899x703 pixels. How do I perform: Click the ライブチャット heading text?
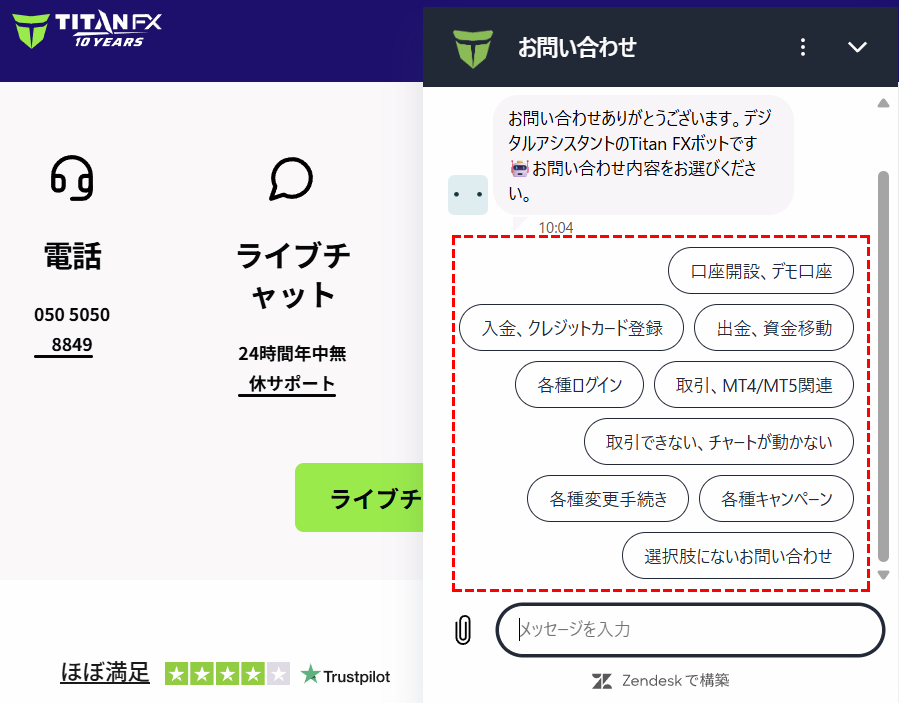pos(293,275)
